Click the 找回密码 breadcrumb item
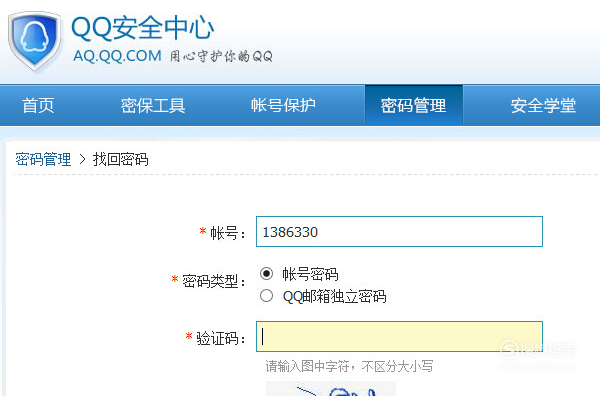The height and width of the screenshot is (396, 600). tap(121, 159)
